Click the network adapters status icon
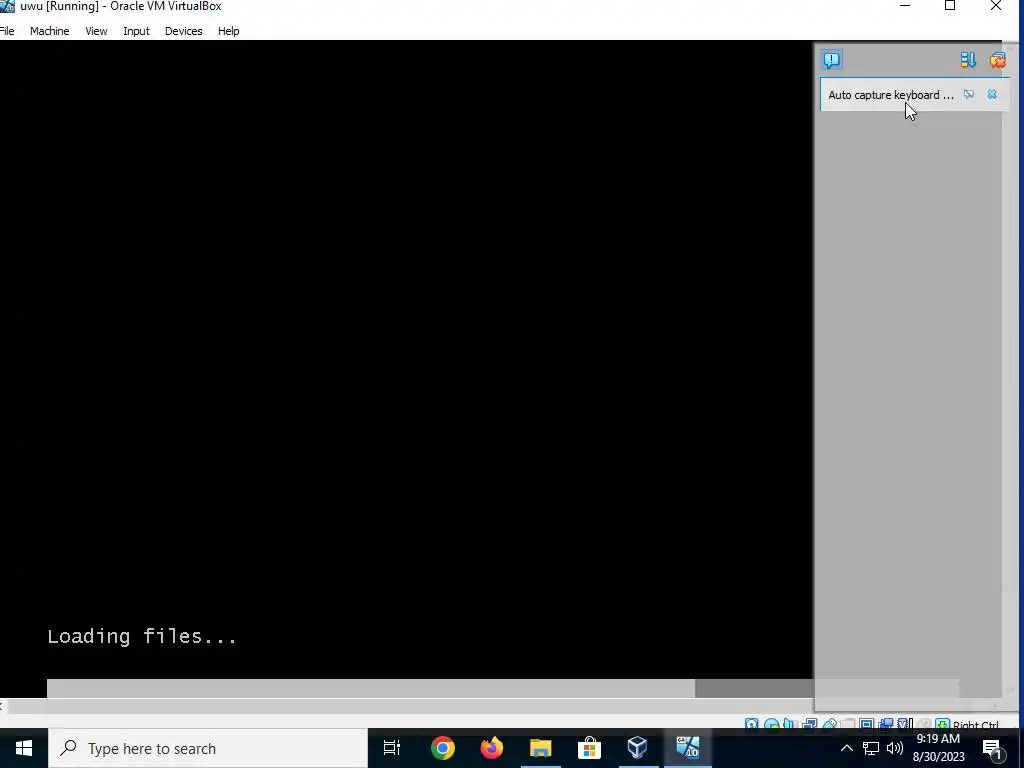Screen dimensions: 1024x768 point(810,724)
